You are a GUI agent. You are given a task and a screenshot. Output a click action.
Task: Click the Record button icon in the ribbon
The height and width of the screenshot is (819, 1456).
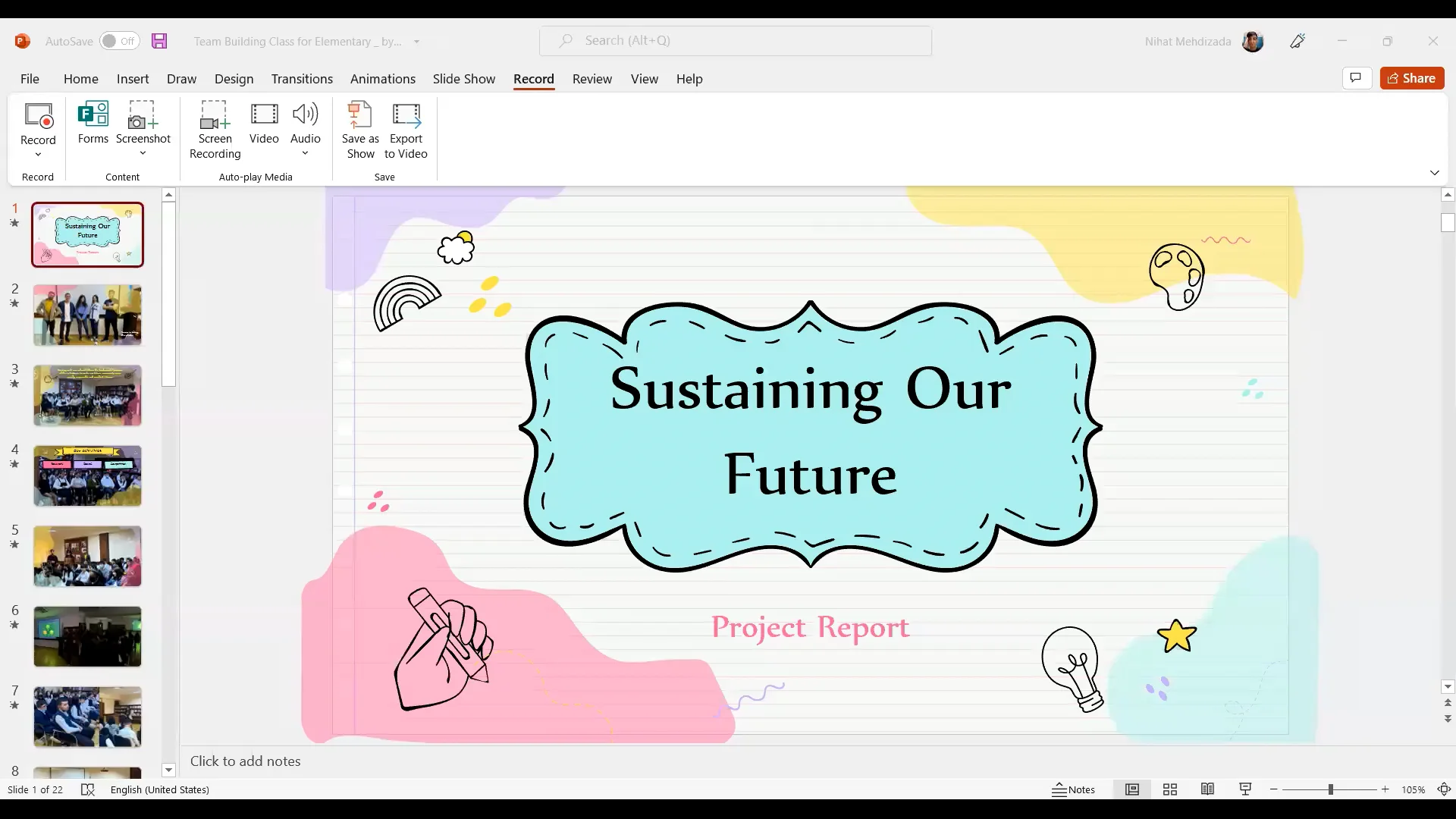click(x=38, y=115)
